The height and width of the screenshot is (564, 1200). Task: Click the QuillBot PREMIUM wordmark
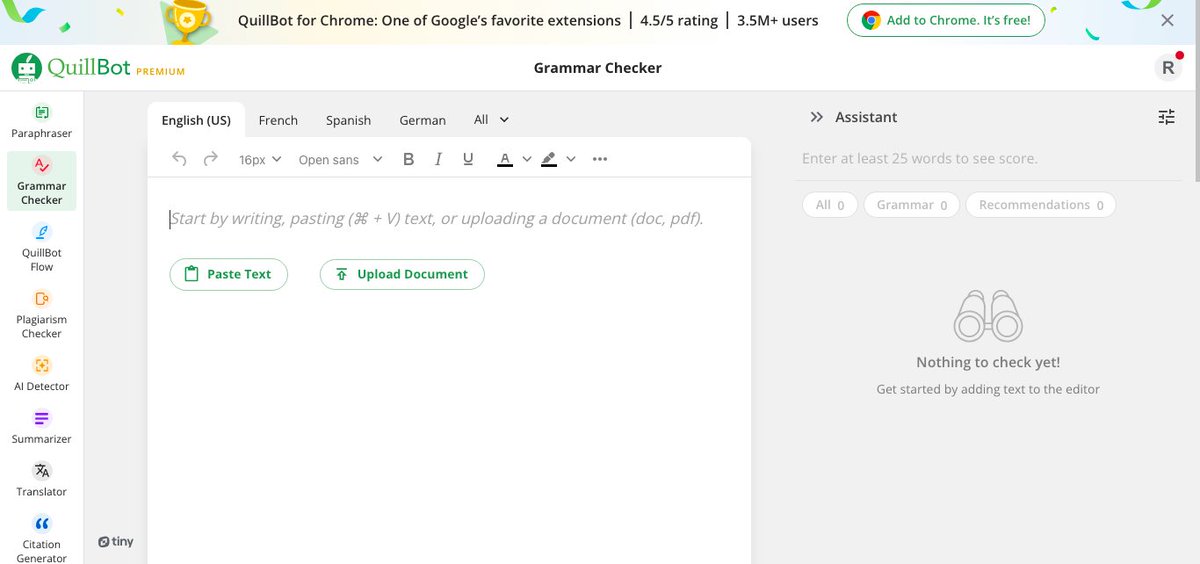(x=116, y=68)
